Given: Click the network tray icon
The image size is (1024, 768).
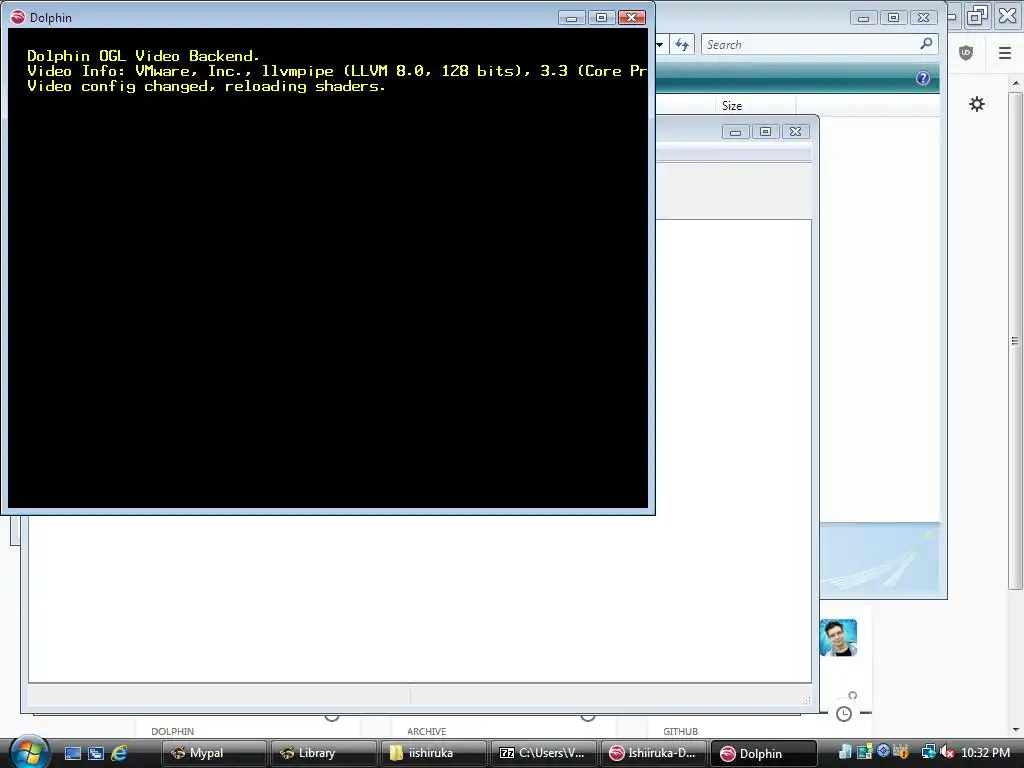Looking at the screenshot, I should 928,752.
